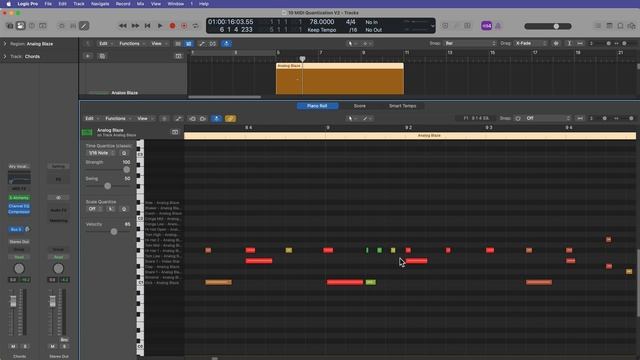
Task: Expand the Region: Analog Blaze inspector section
Action: tap(5, 44)
